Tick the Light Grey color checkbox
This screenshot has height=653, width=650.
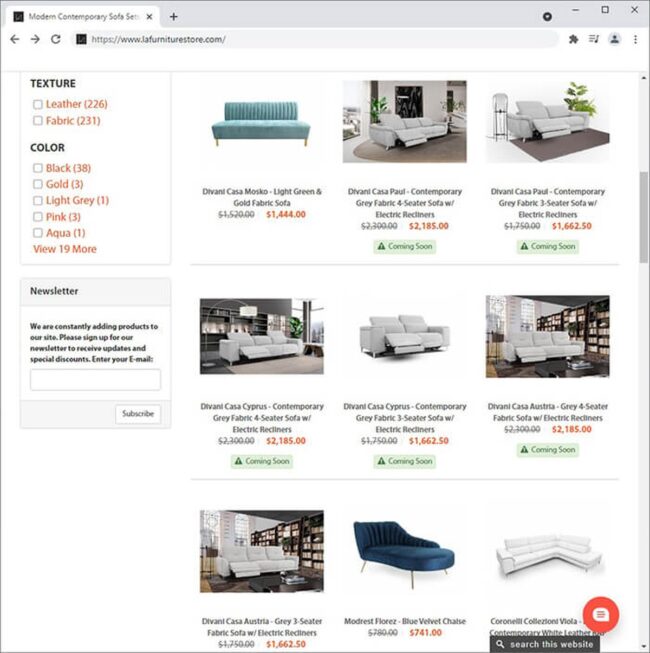coord(37,201)
